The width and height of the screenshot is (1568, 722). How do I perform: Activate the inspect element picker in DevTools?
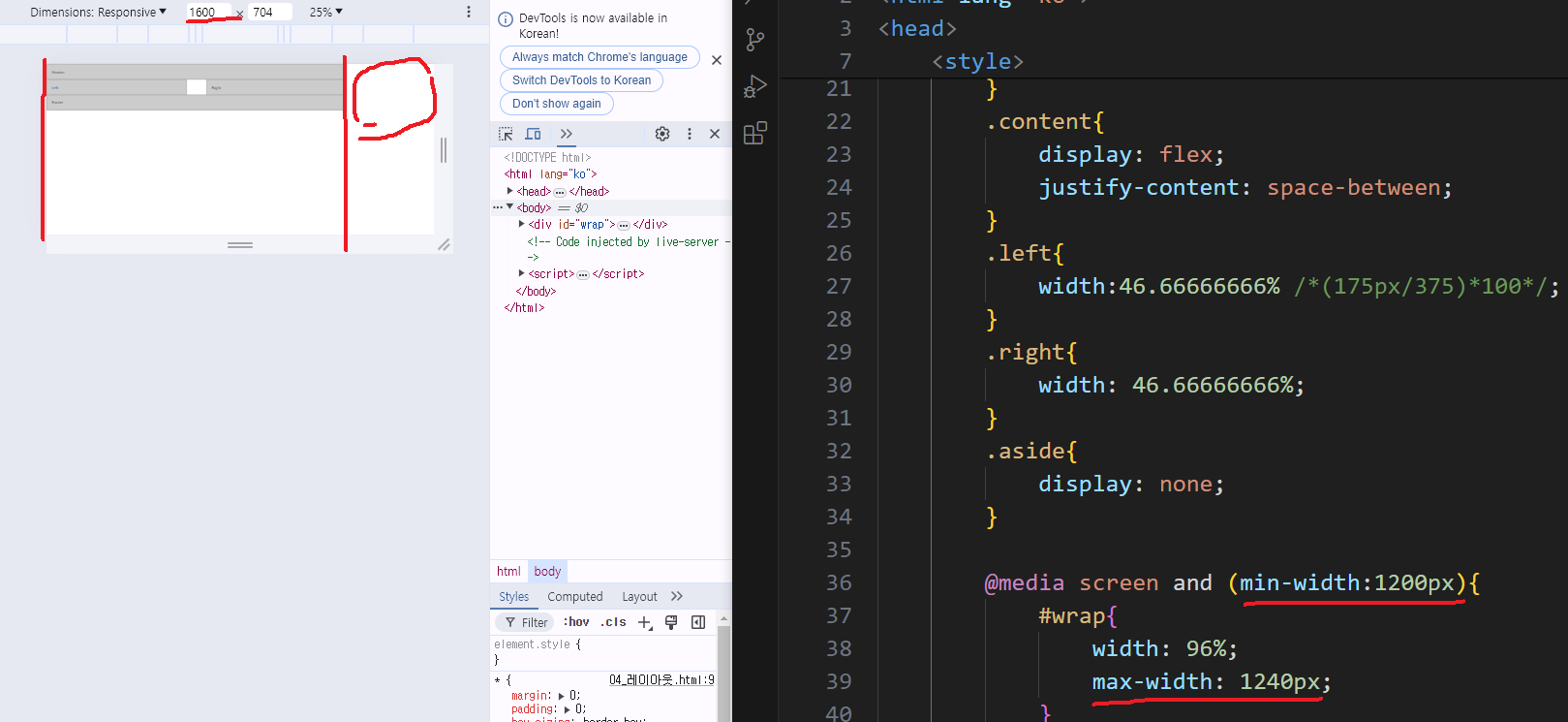(506, 134)
